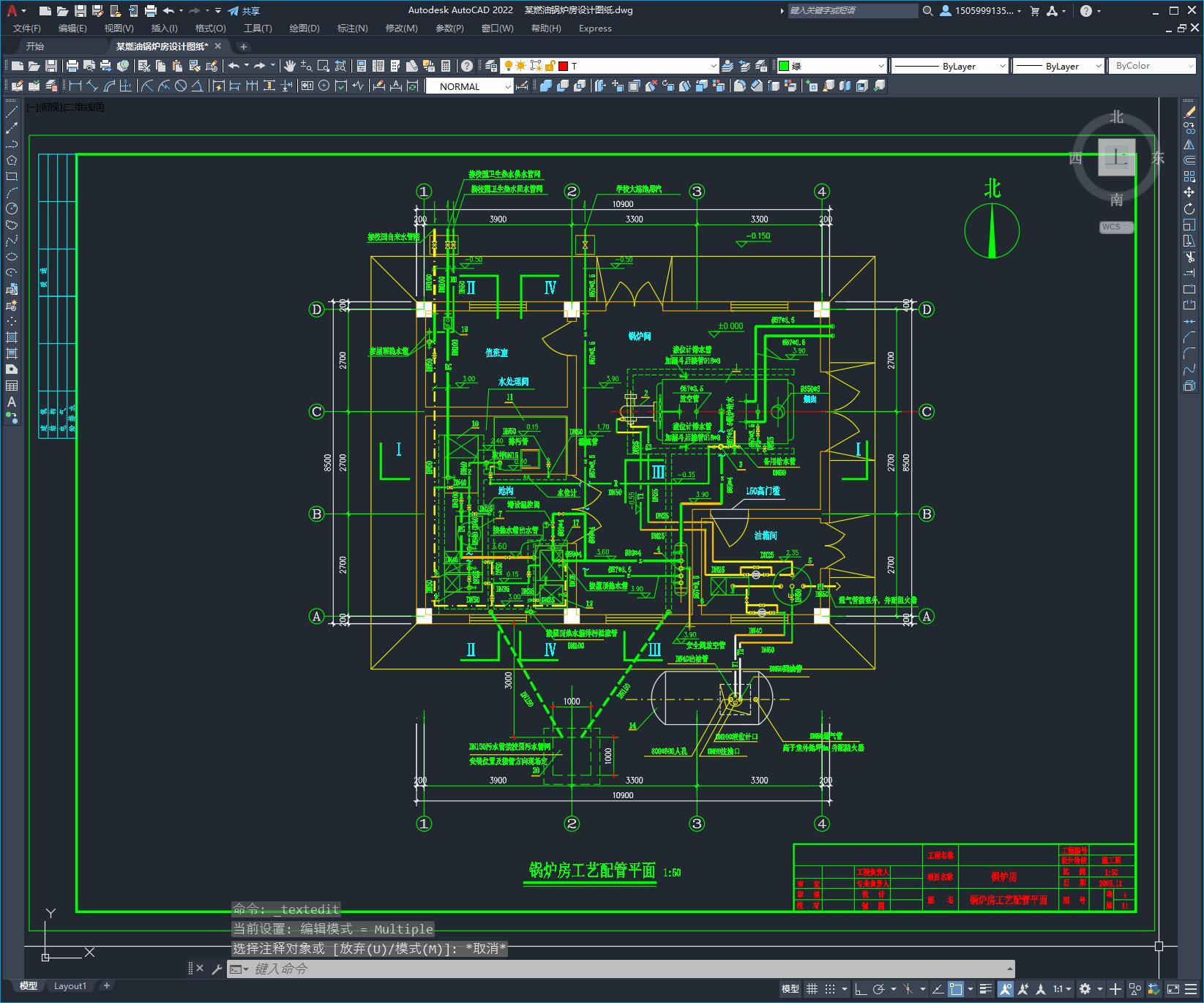The image size is (1204, 1003).
Task: Click the Cut icon in the standard toolbar
Action: [x=144, y=66]
